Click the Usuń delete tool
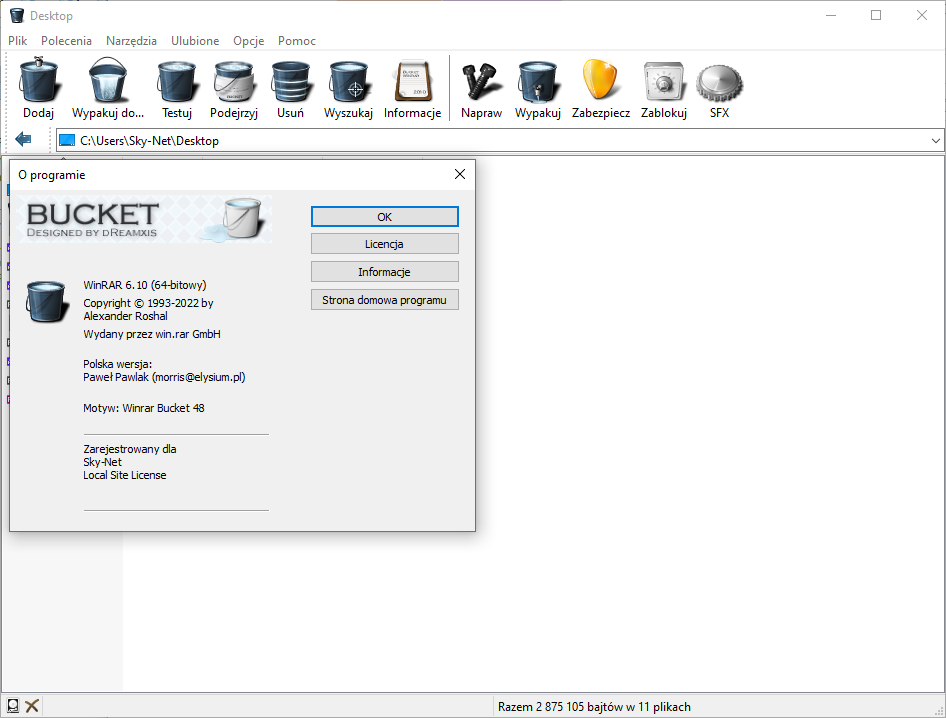Screen dimensions: 946x718 point(290,81)
